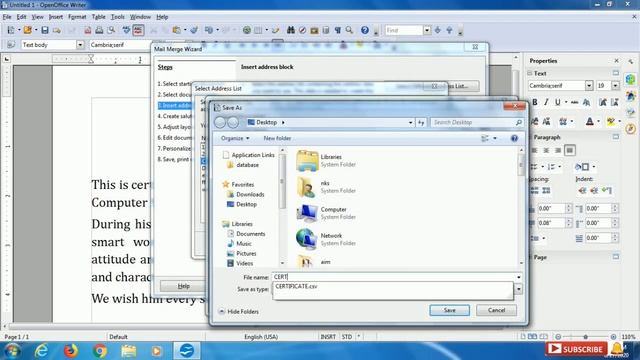Select Justified alignment in Paragraph panel
Viewport: 640px width, 360px height.
click(x=570, y=150)
